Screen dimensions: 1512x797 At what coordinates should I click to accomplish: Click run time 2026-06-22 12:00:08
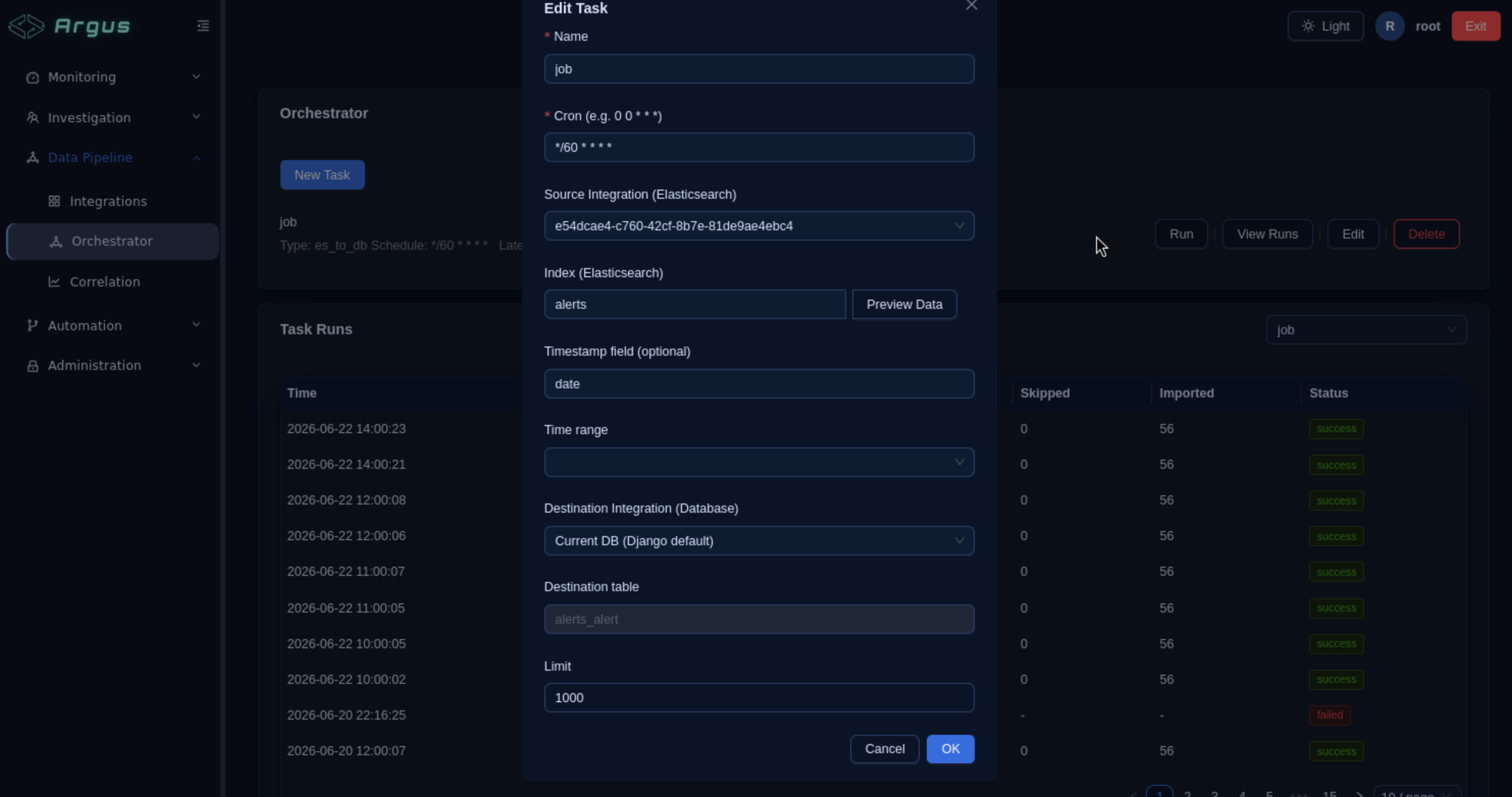point(346,500)
